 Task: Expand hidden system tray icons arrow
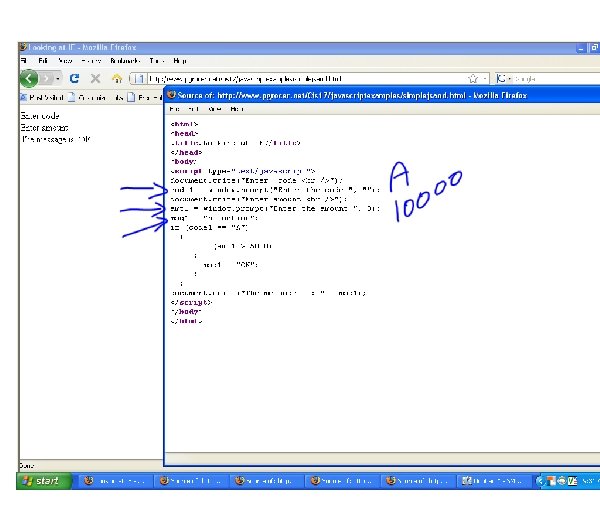[540, 481]
